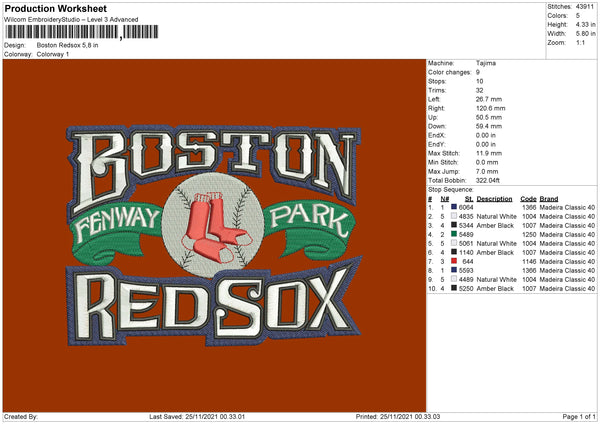The width and height of the screenshot is (600, 424).
Task: Click stitch count '4489' in stop row 9
Action: click(466, 280)
